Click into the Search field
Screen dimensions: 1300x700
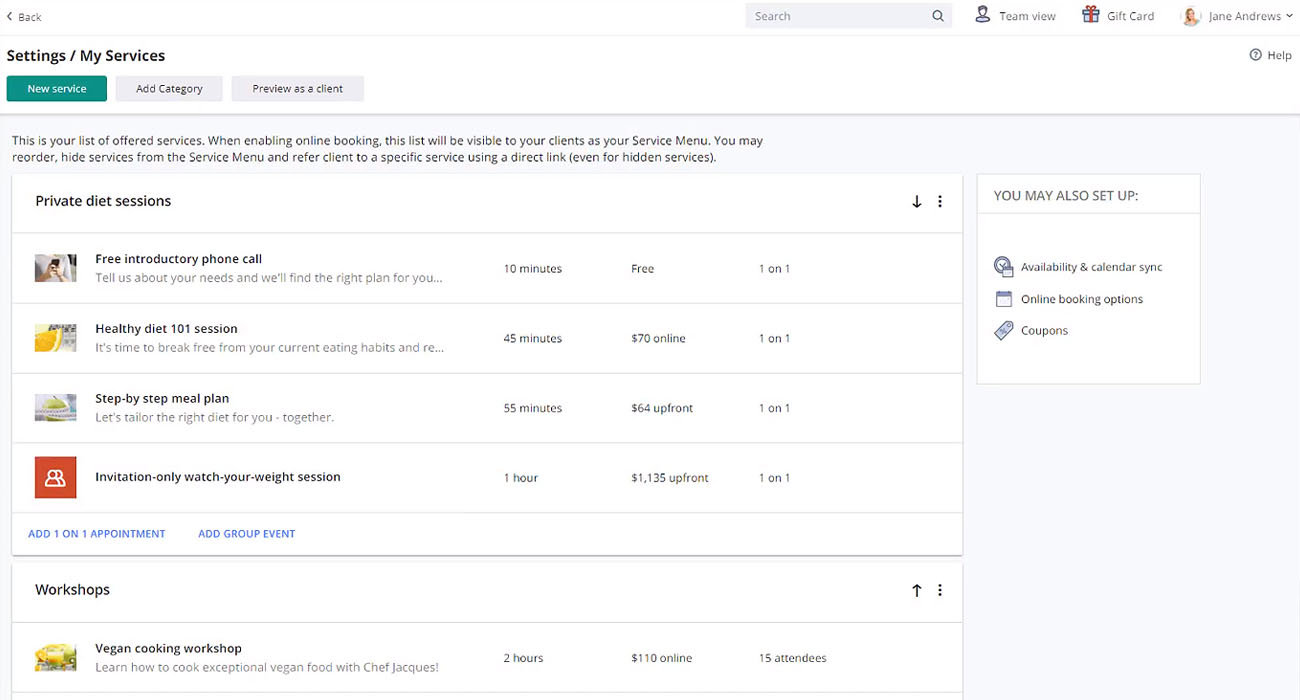click(835, 16)
